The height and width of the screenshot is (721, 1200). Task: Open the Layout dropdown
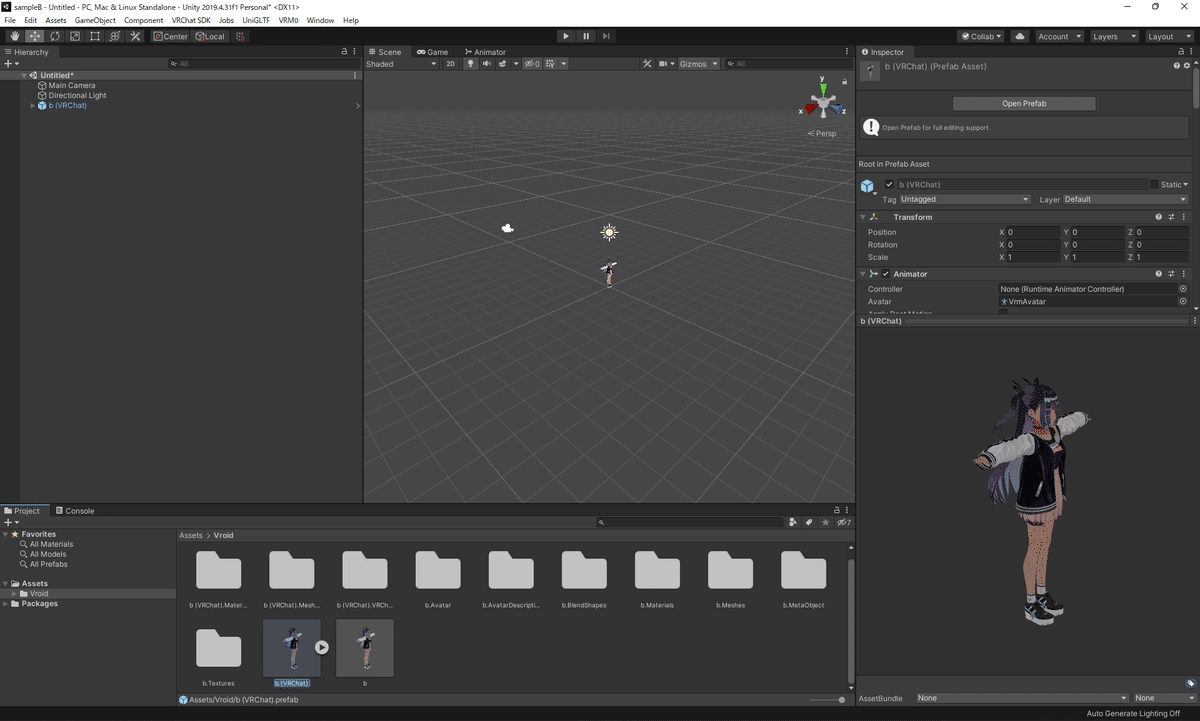[1169, 36]
